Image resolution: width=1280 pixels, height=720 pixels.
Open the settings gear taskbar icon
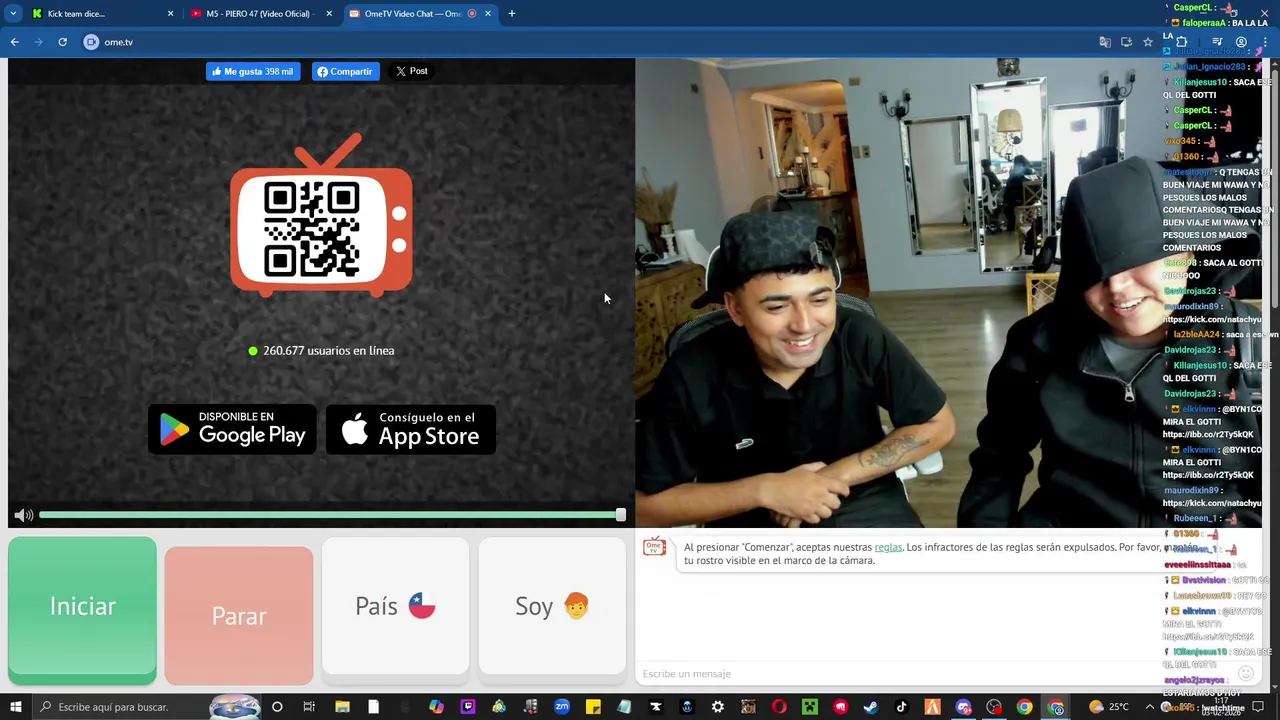click(x=717, y=707)
